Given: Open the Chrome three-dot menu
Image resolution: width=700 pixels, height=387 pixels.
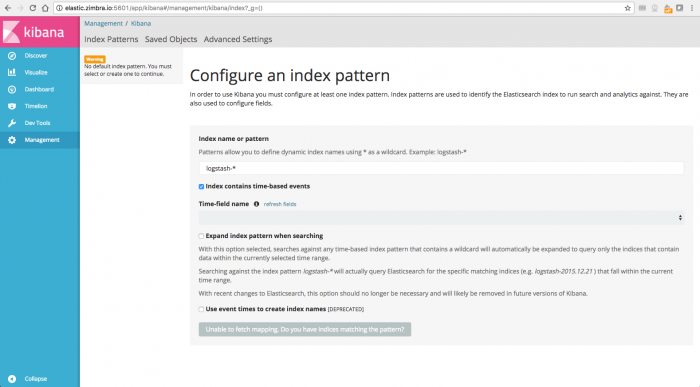Looking at the screenshot, I should tap(692, 8).
